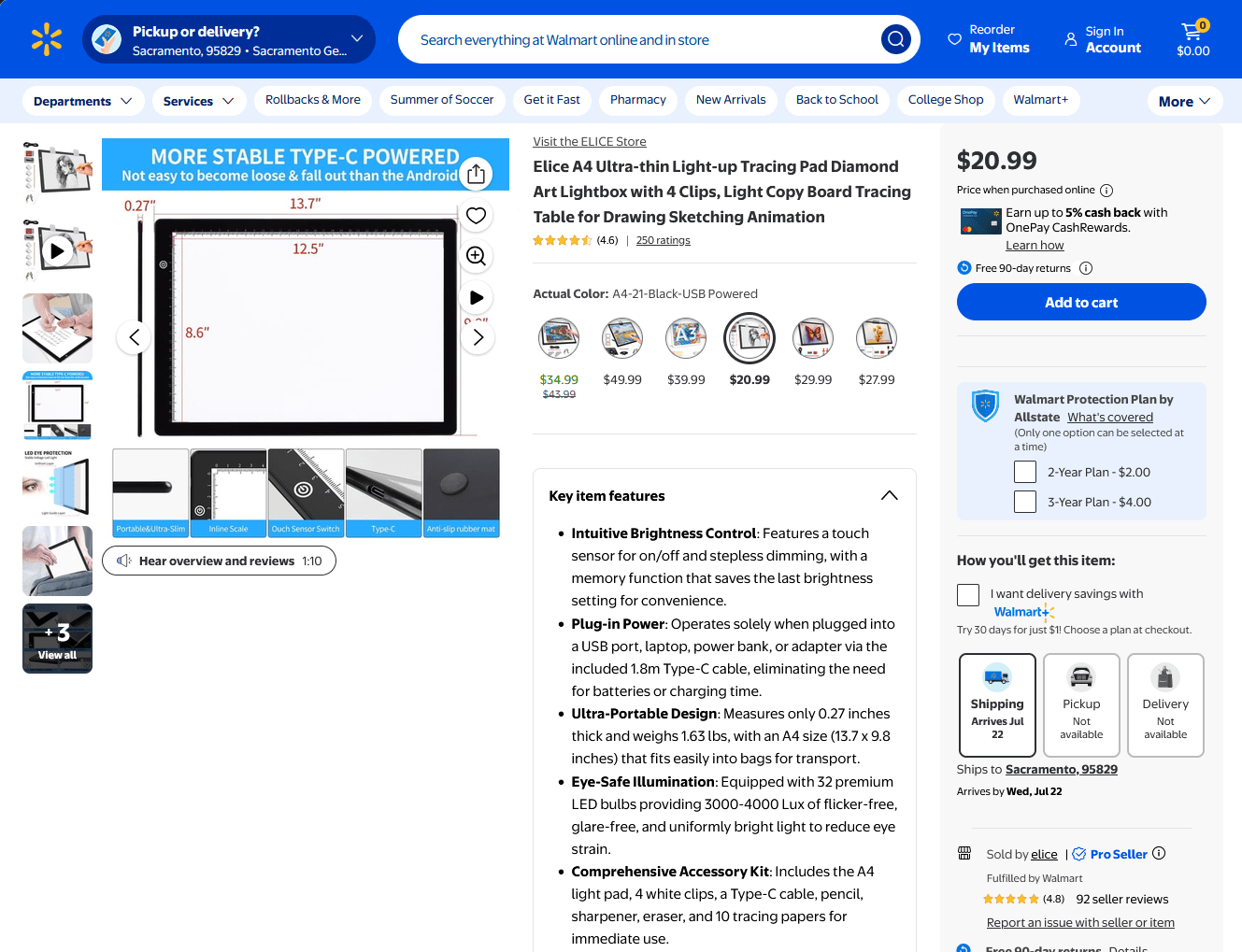This screenshot has width=1242, height=952.
Task: Go to next product image
Action: (x=478, y=337)
